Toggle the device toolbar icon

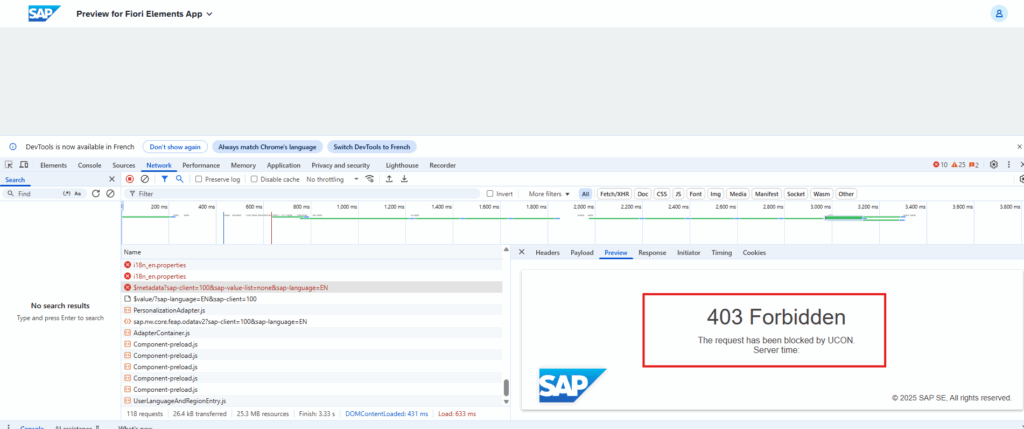point(24,165)
